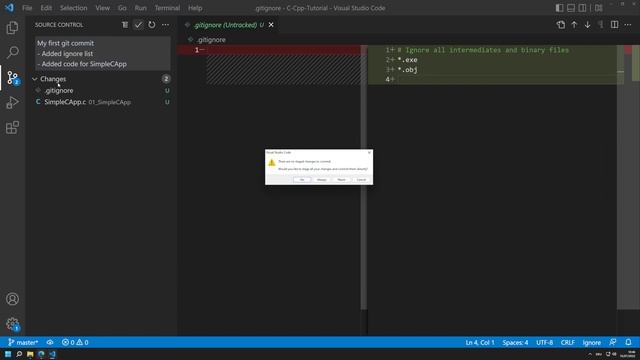Click the Refresh icon in Source Control

[152, 25]
